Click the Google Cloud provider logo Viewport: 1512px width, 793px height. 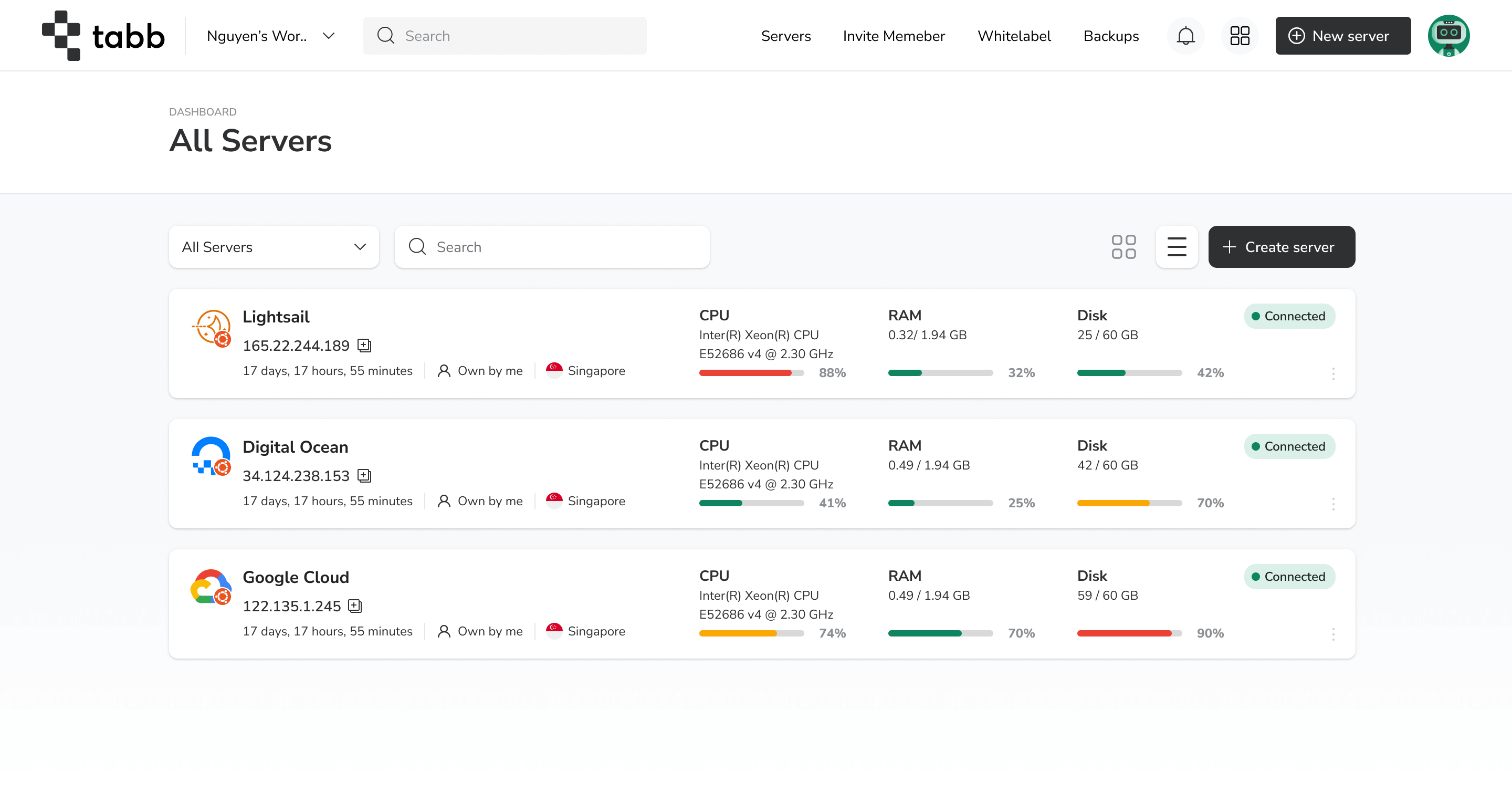click(x=211, y=587)
